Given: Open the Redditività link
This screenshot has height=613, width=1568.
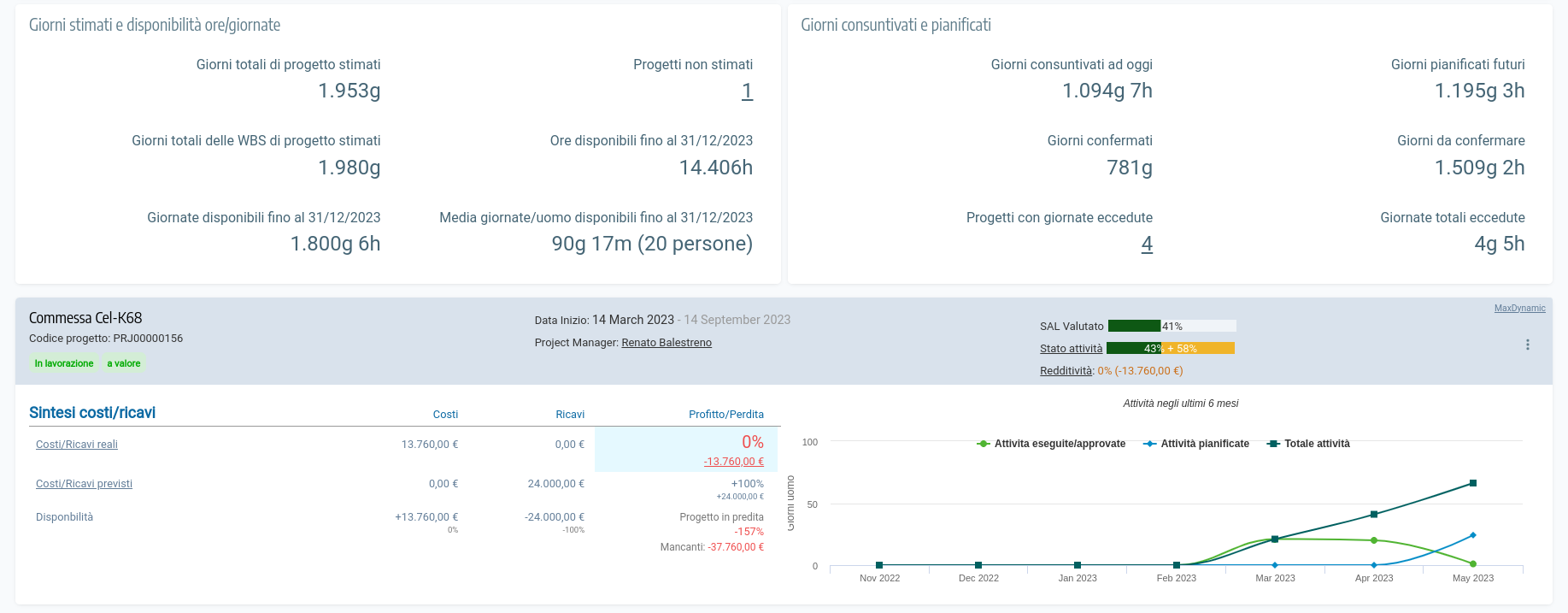Looking at the screenshot, I should tap(1066, 371).
